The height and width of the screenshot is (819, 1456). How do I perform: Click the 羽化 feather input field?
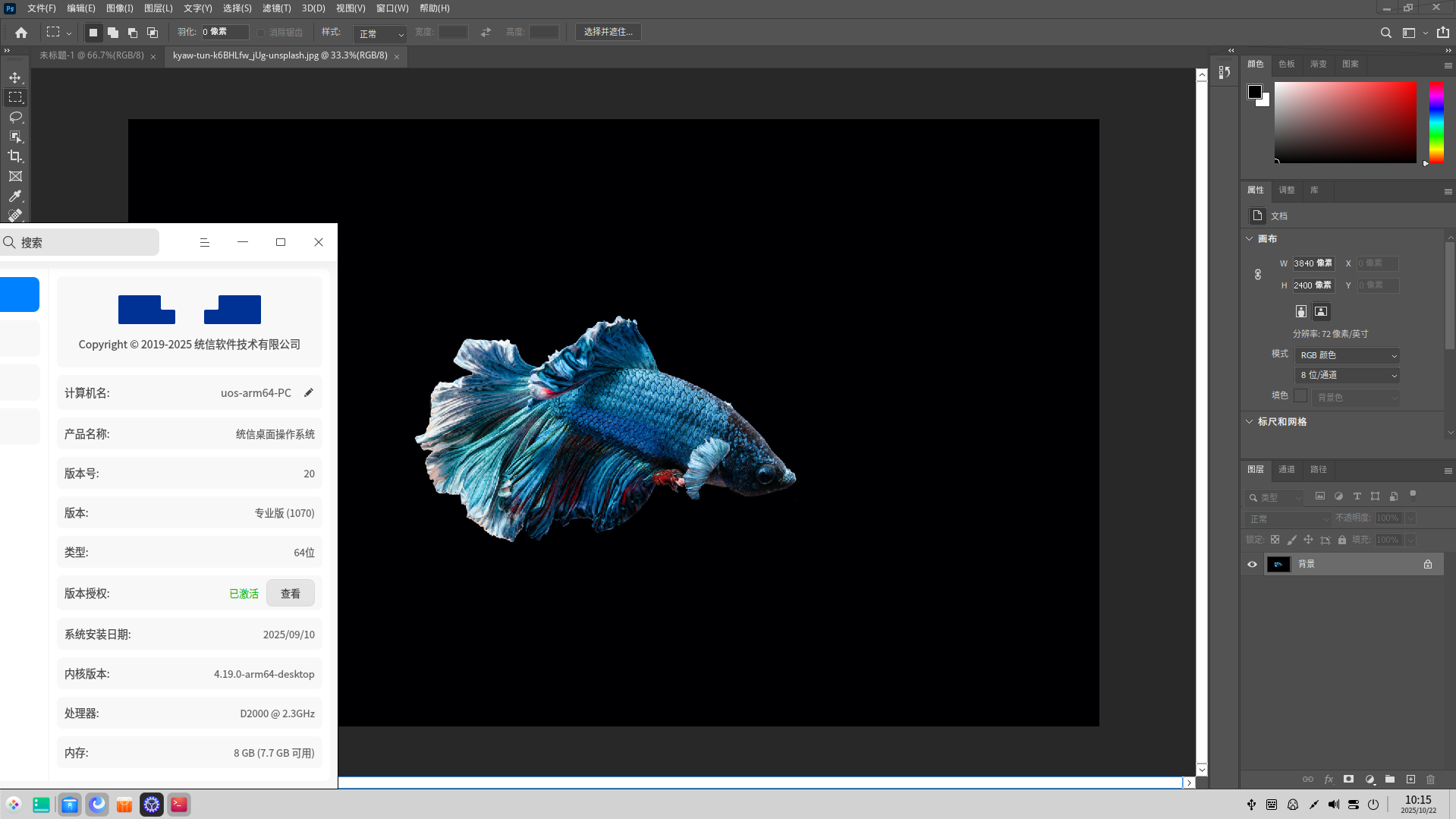(x=225, y=32)
